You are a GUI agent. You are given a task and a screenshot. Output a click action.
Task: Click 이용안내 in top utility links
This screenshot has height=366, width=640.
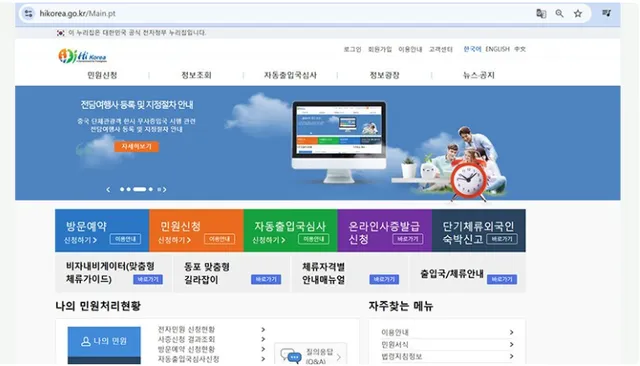tap(410, 49)
